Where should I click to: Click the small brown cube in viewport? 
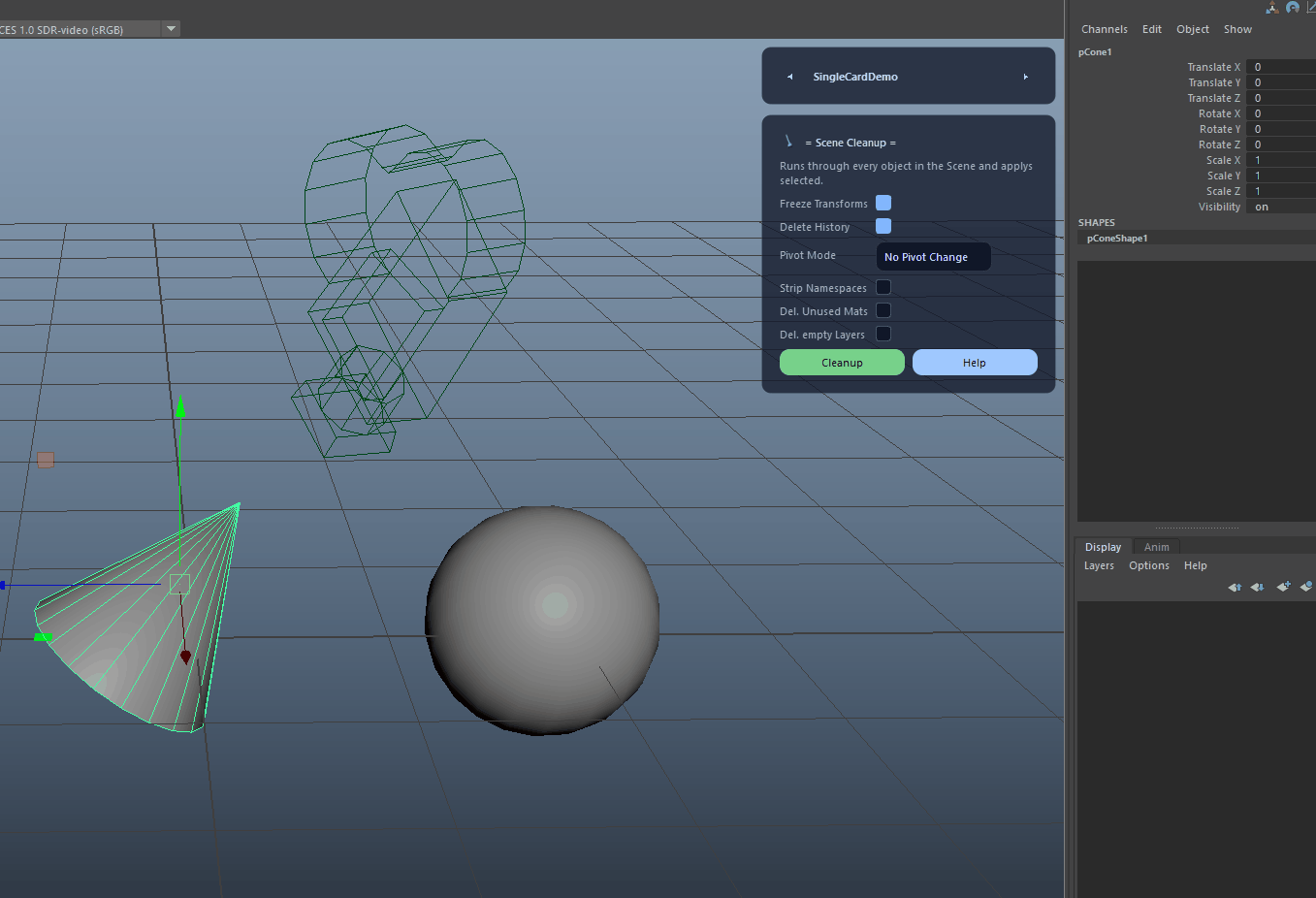[45, 460]
